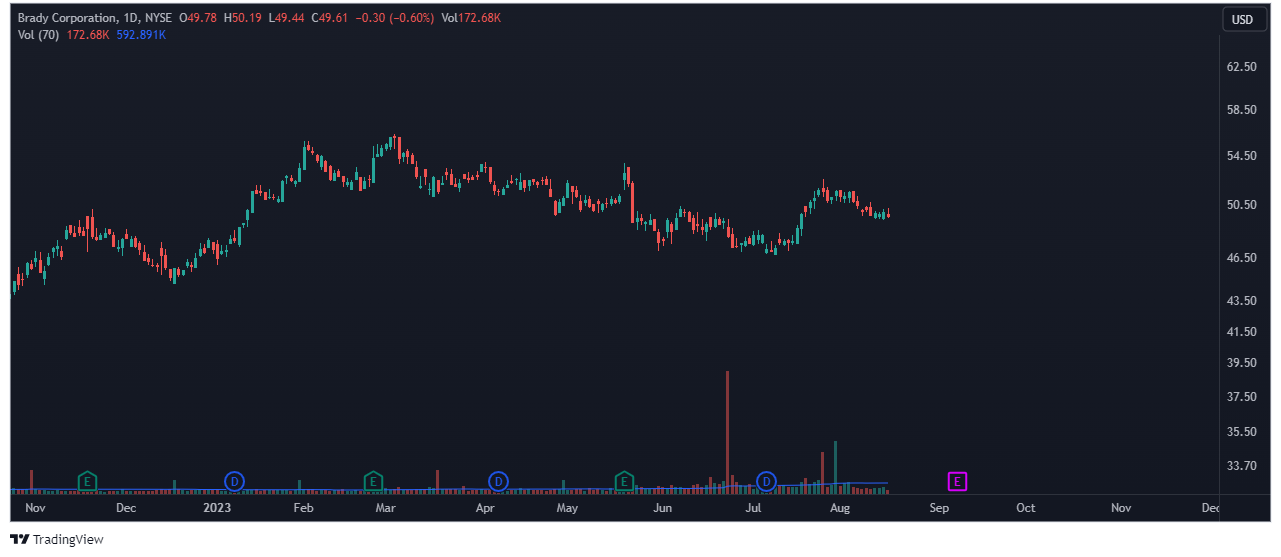Click the blue dividend D marker in early April
The image size is (1281, 557).
coord(498,482)
